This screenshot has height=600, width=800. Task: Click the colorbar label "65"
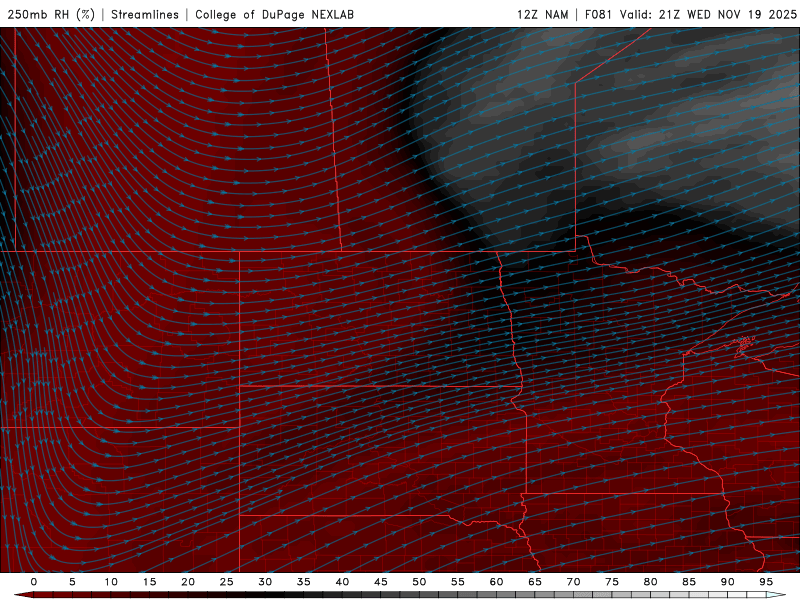535,582
